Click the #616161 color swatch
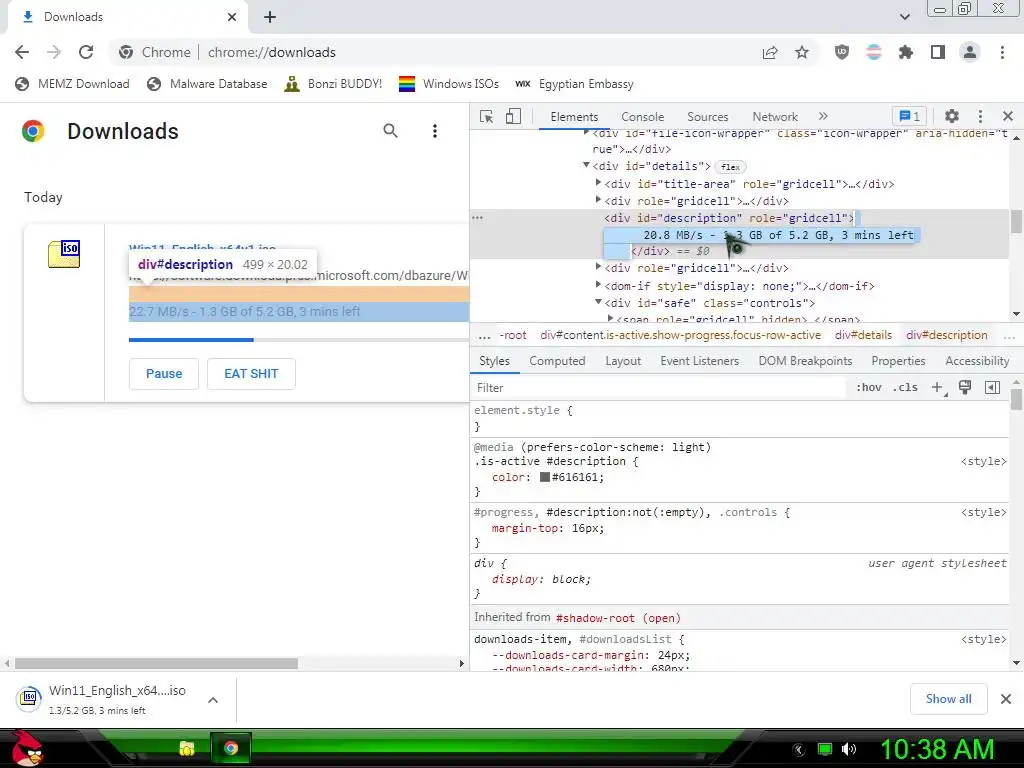The image size is (1024, 768). pos(545,477)
